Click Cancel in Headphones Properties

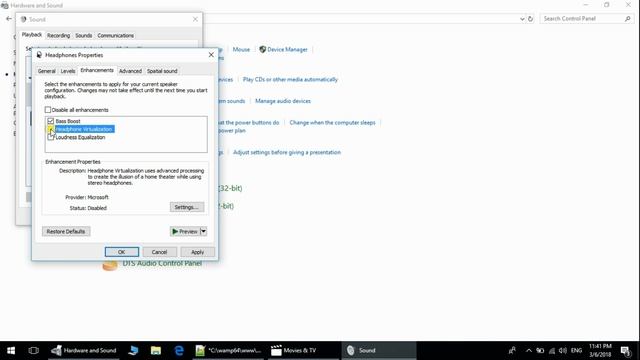pos(160,252)
